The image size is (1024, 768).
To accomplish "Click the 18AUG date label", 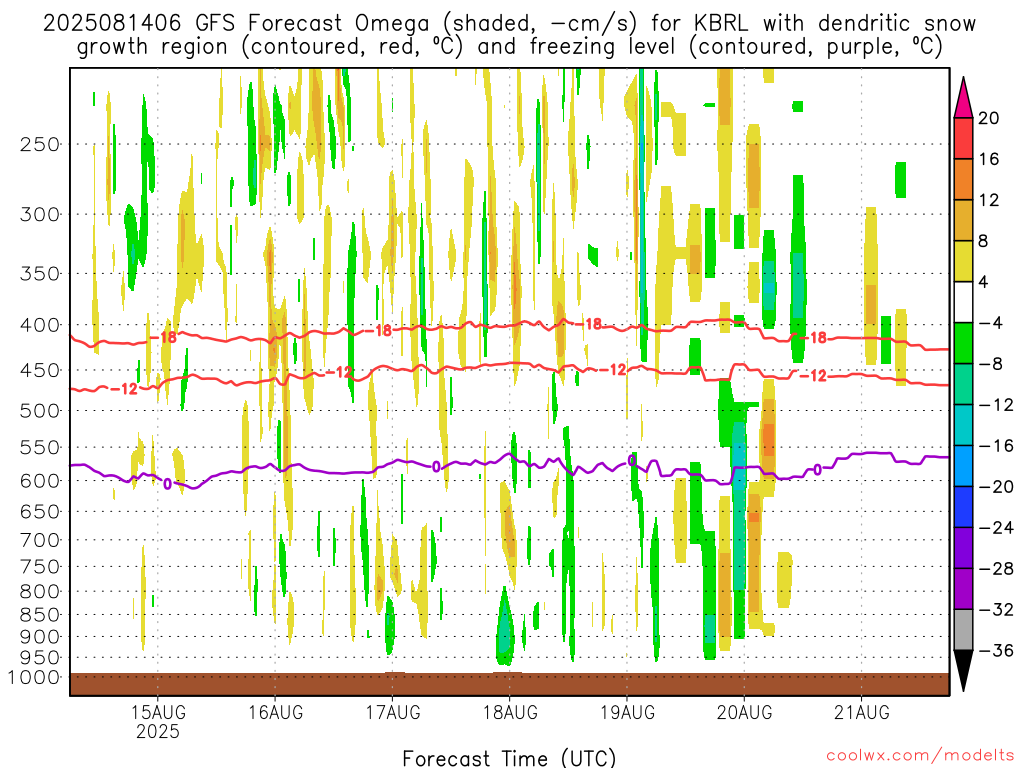I will coord(509,712).
